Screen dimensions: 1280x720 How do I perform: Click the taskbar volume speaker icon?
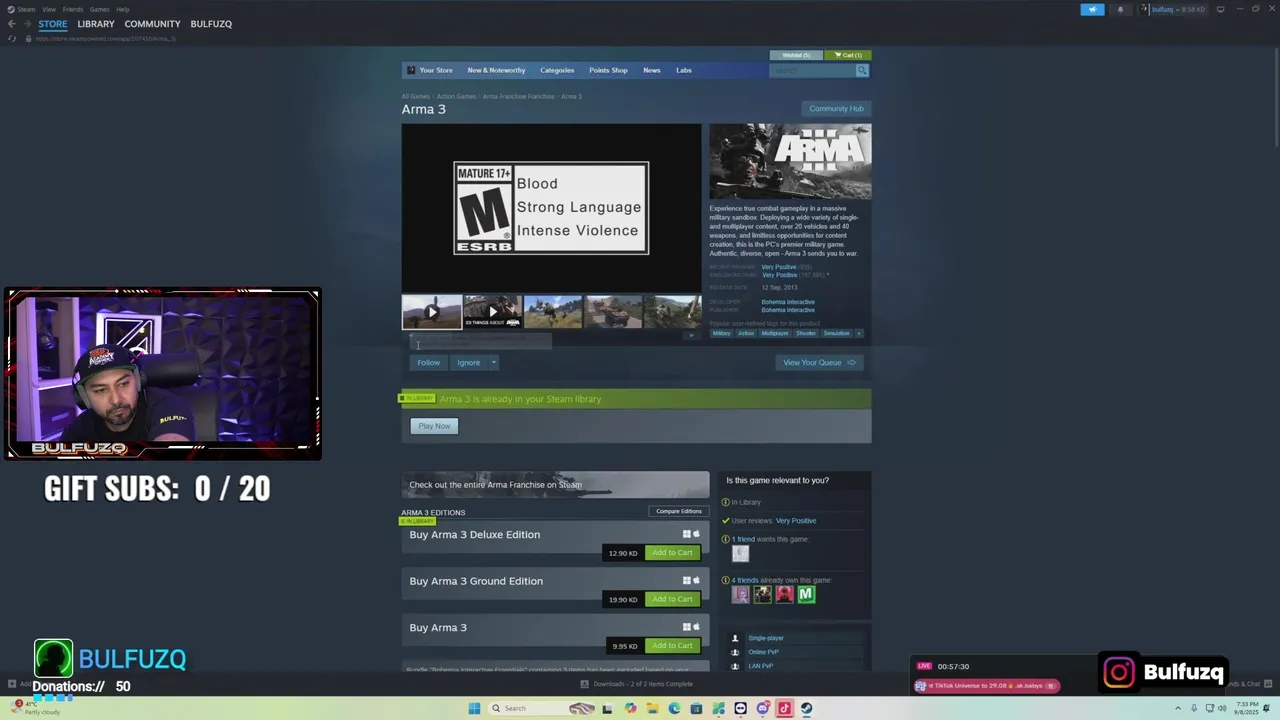1222,708
